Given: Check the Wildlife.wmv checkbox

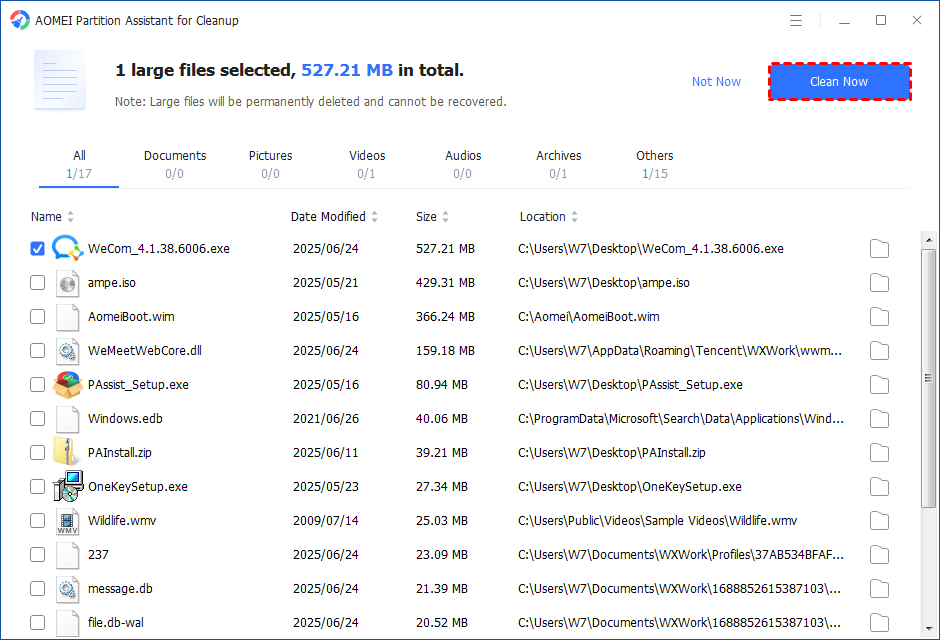Looking at the screenshot, I should click(37, 520).
